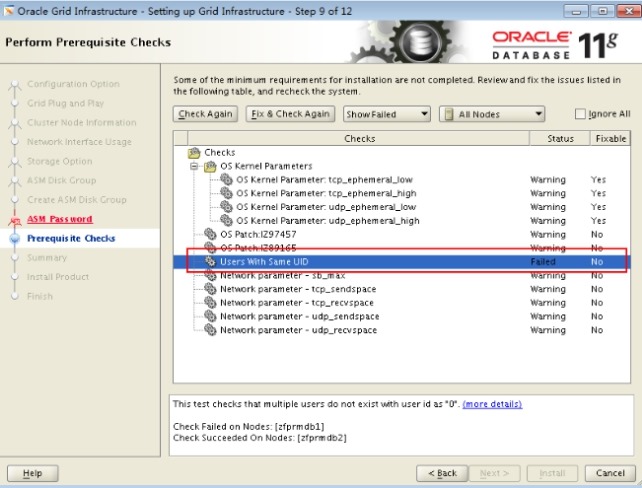Open the more details link
Viewport: 642px width, 488px height.
(x=492, y=404)
